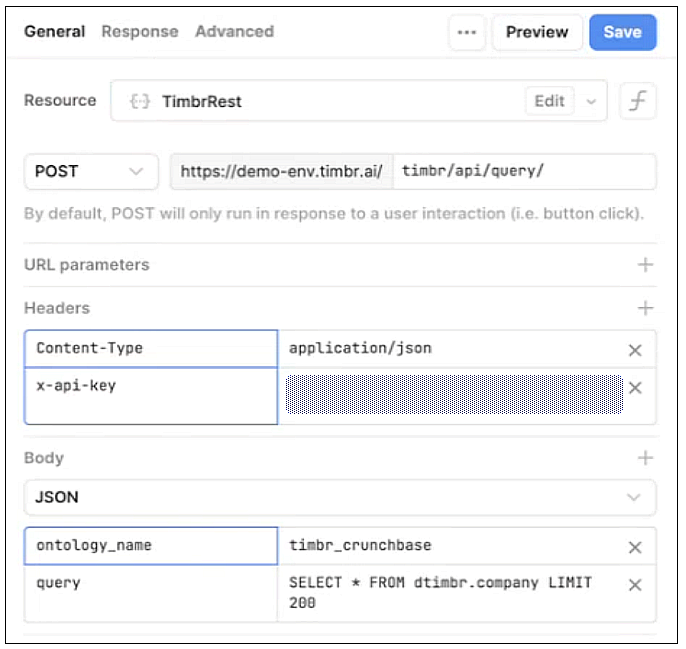Click the https://demo-env.timbr.ai/ base URL

(x=282, y=172)
